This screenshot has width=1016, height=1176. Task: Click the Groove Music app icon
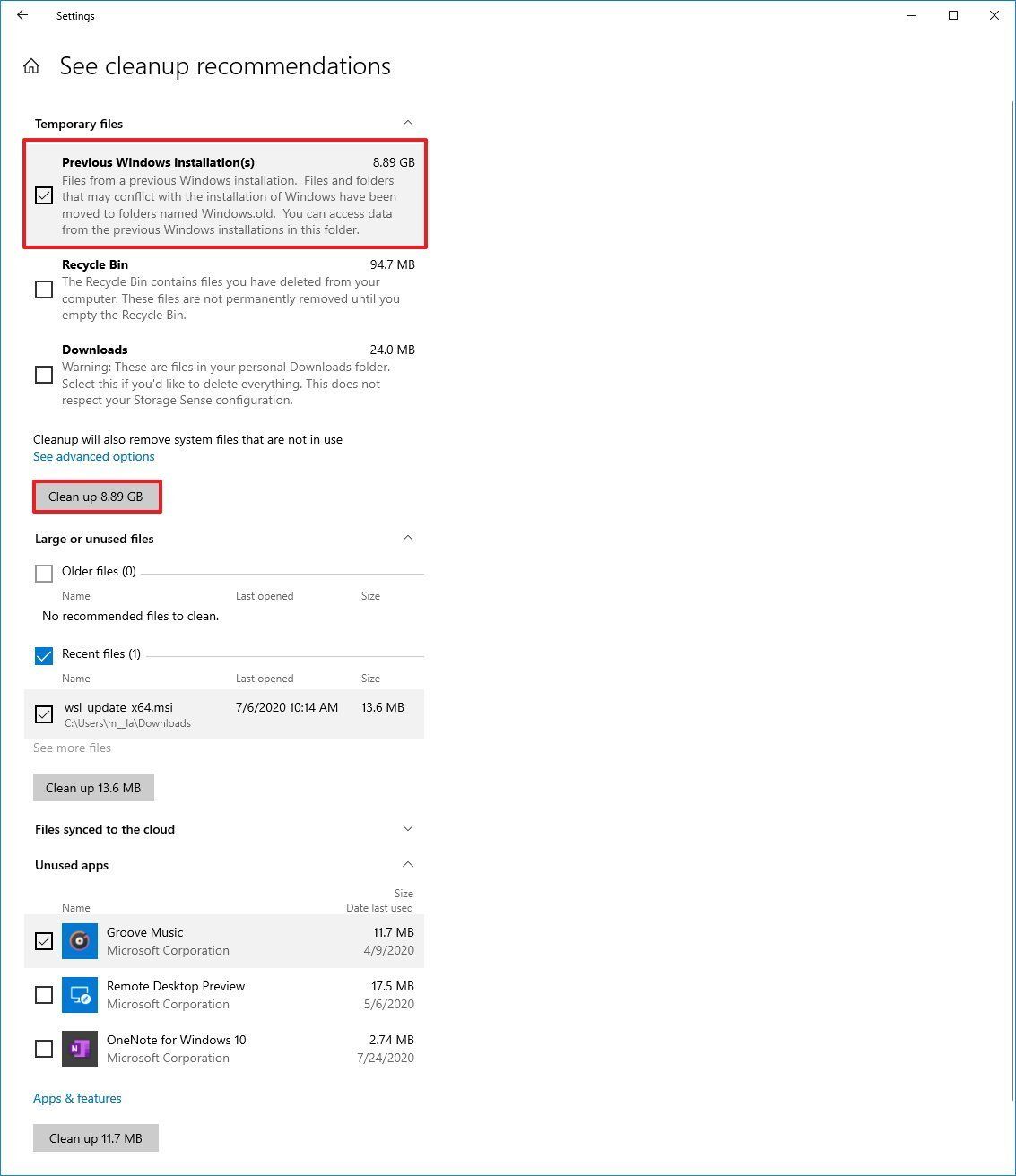pyautogui.click(x=80, y=941)
